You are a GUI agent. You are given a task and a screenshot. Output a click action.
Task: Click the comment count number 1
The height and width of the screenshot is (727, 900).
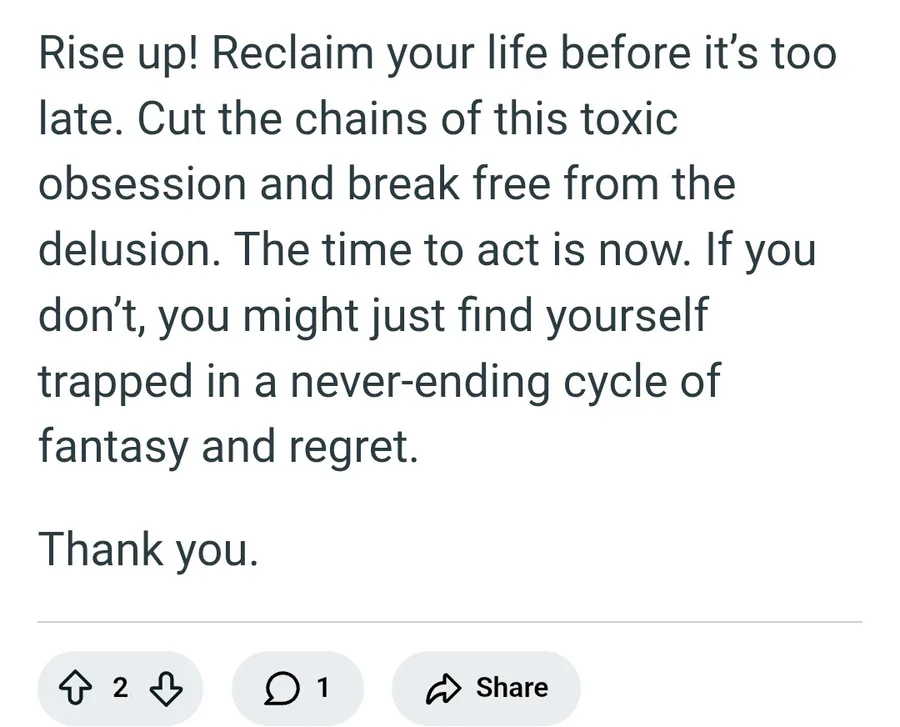coord(322,688)
